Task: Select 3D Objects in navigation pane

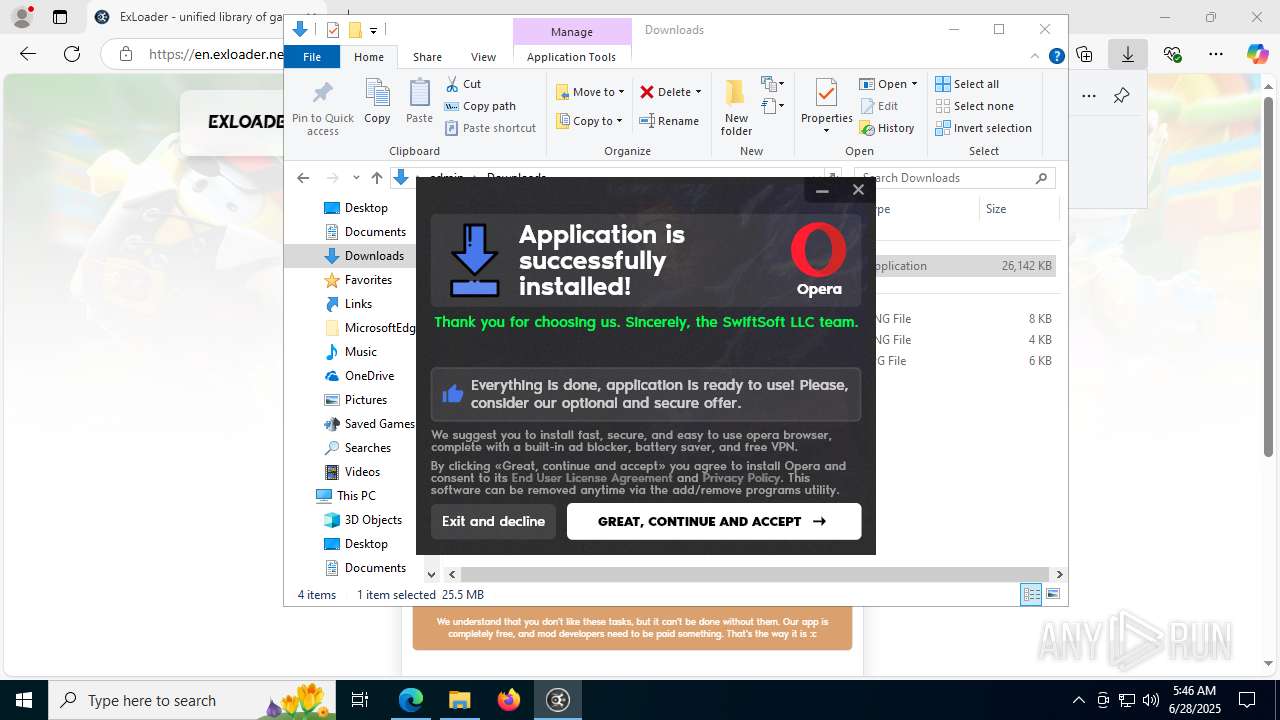Action: (363, 520)
